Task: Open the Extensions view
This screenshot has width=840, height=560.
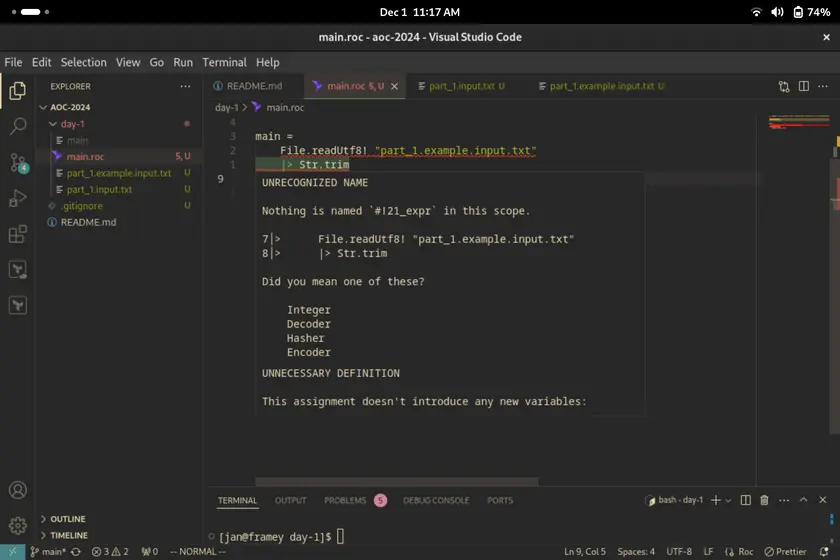Action: point(17,234)
